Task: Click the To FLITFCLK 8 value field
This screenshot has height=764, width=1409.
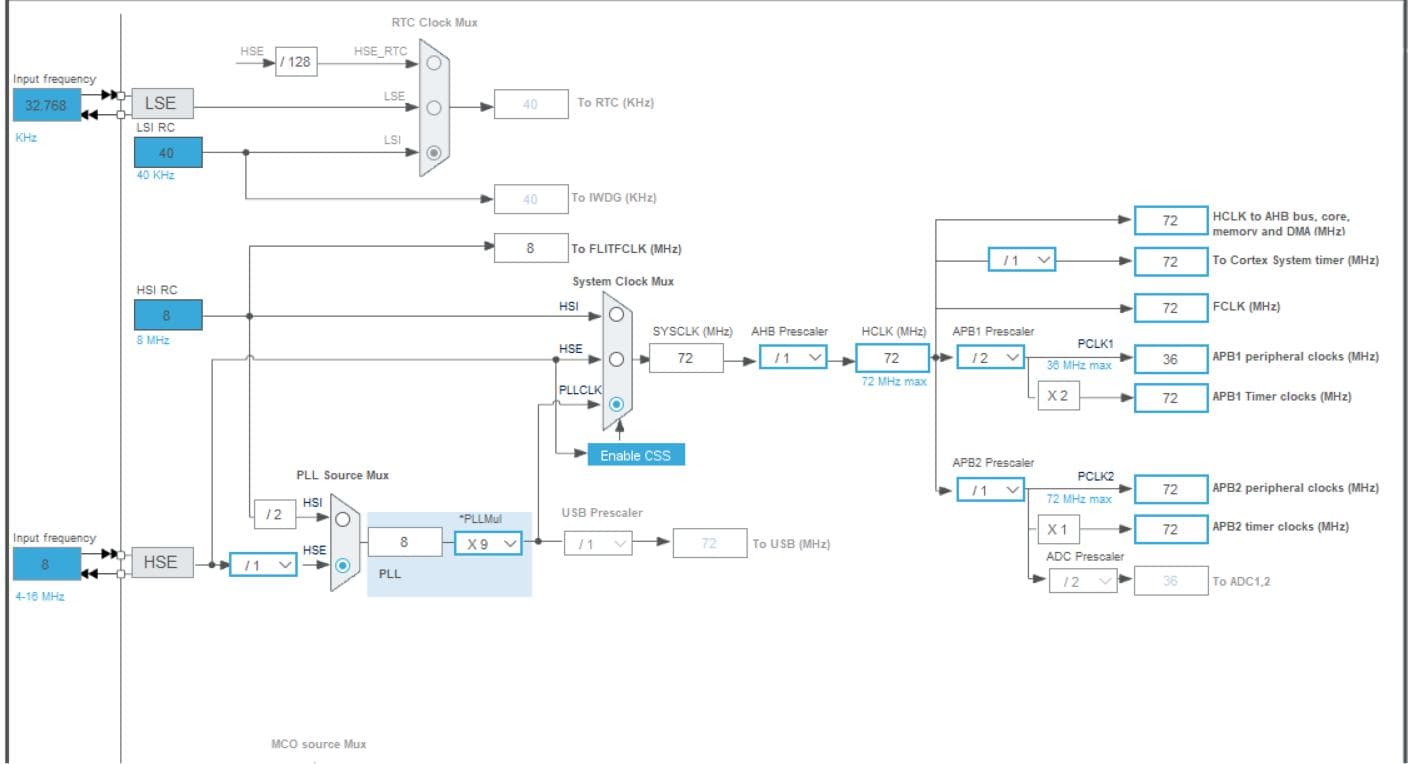Action: tap(531, 248)
